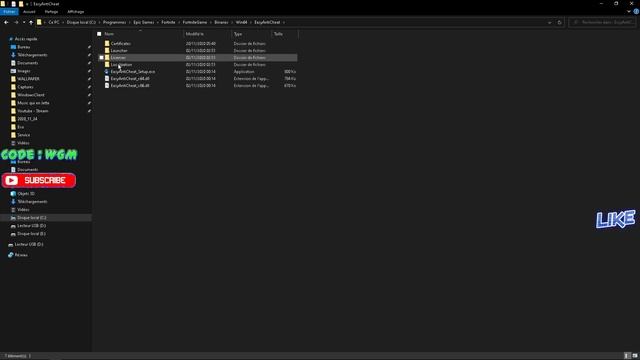Viewport: 640px width, 360px height.
Task: Click Ce PC in the address breadcrumb
Action: tap(54, 22)
